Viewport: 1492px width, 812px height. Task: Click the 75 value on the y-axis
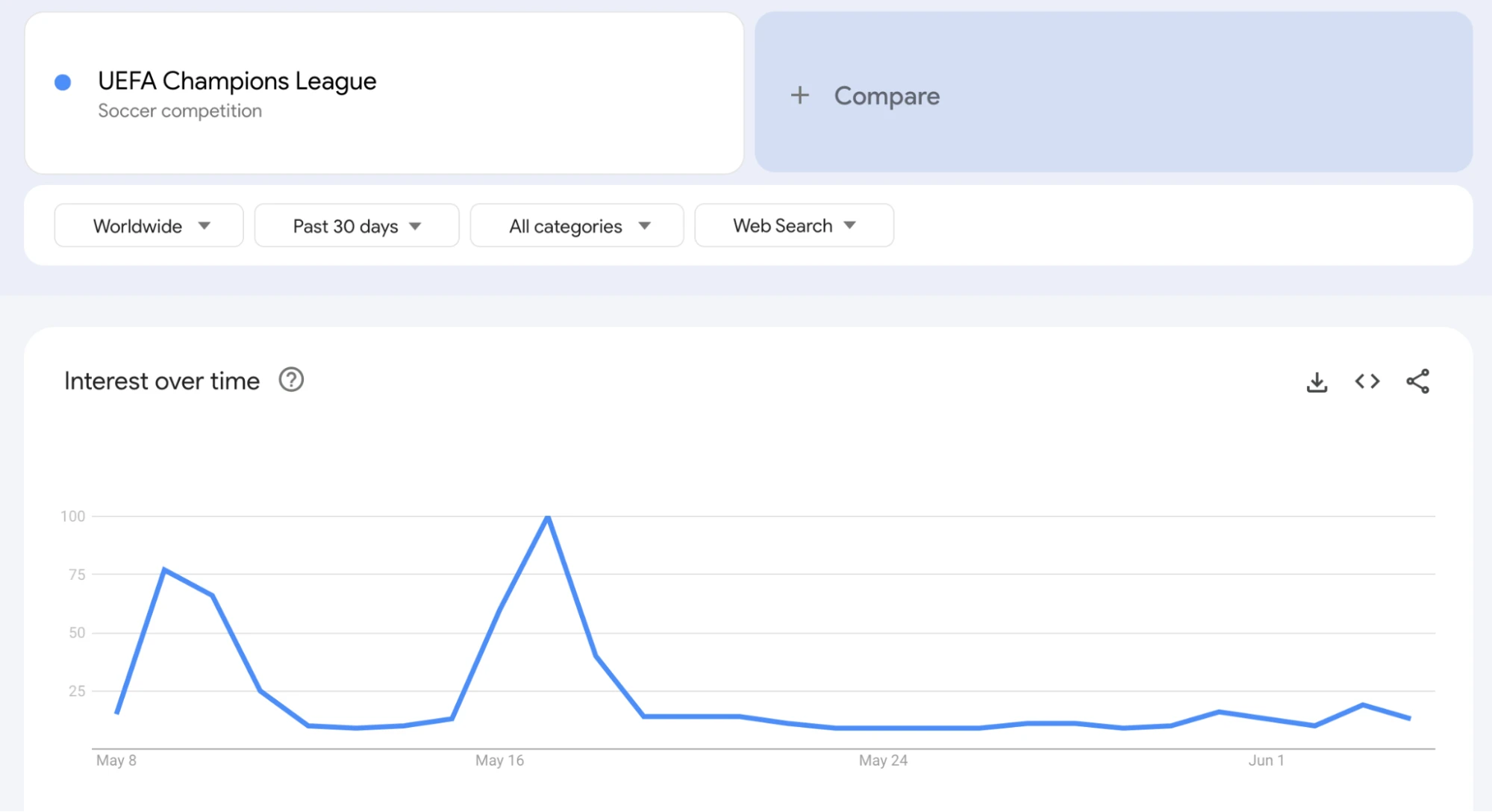pyautogui.click(x=77, y=575)
